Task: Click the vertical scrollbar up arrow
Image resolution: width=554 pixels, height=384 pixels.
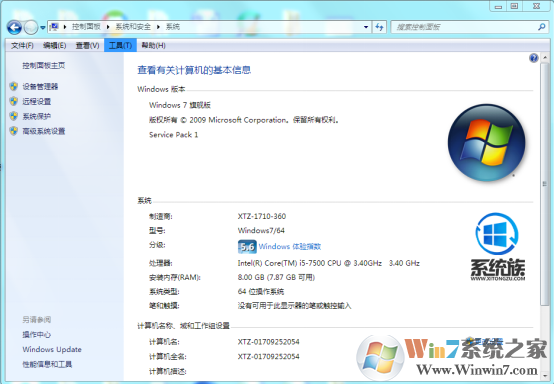Action: tap(545, 57)
